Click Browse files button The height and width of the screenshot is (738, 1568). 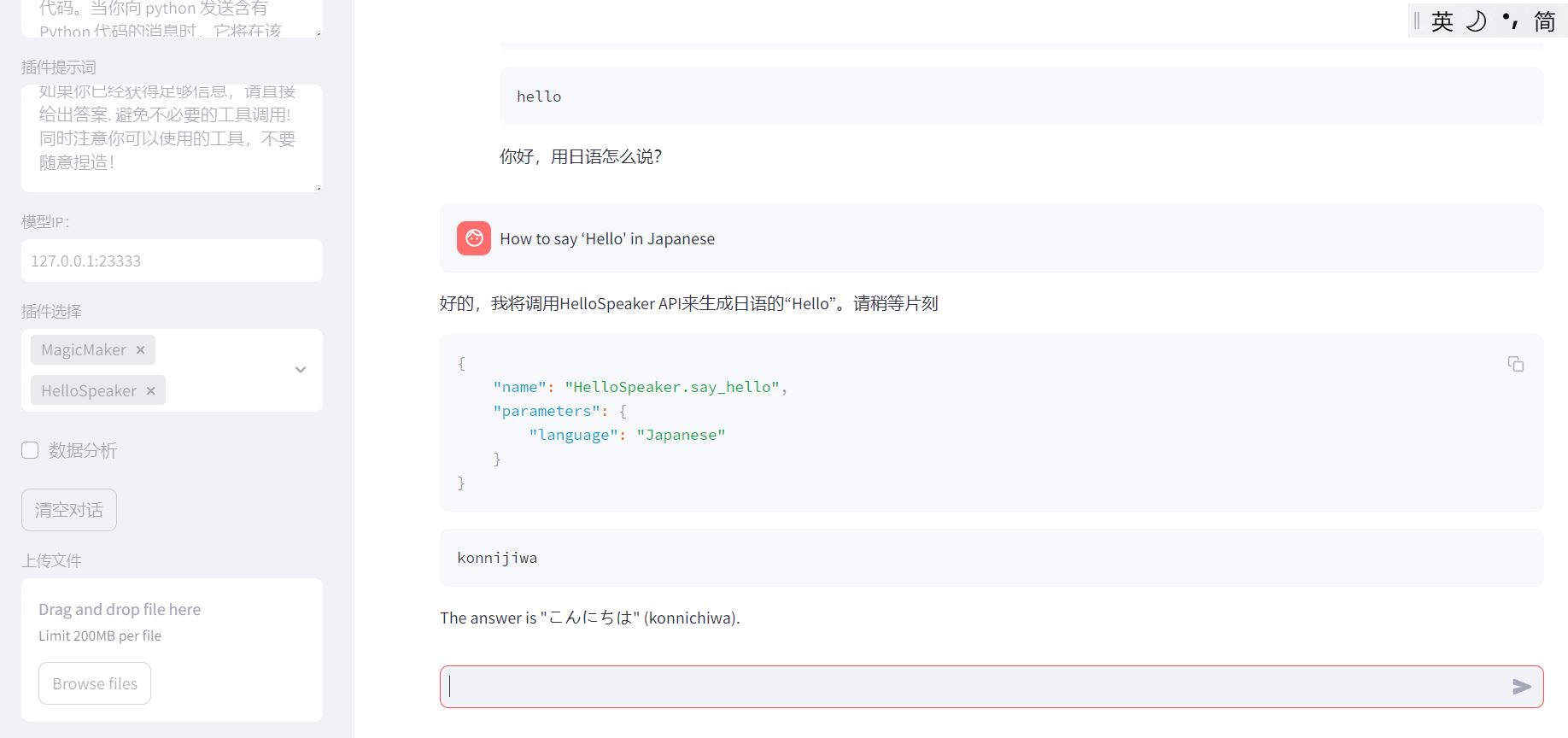point(95,683)
